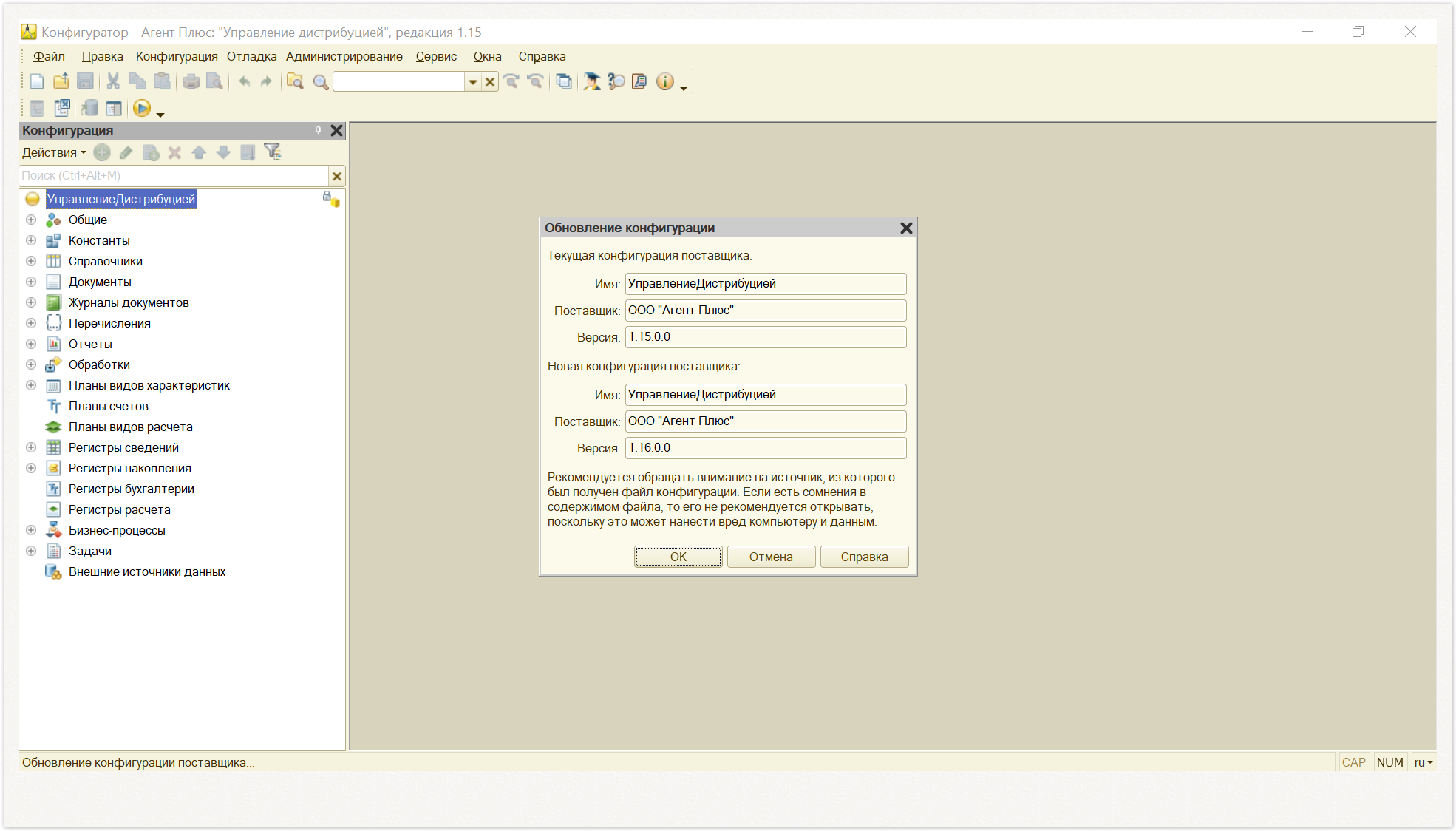Click the edit pencil icon
Image resolution: width=1456 pixels, height=831 pixels.
click(126, 152)
